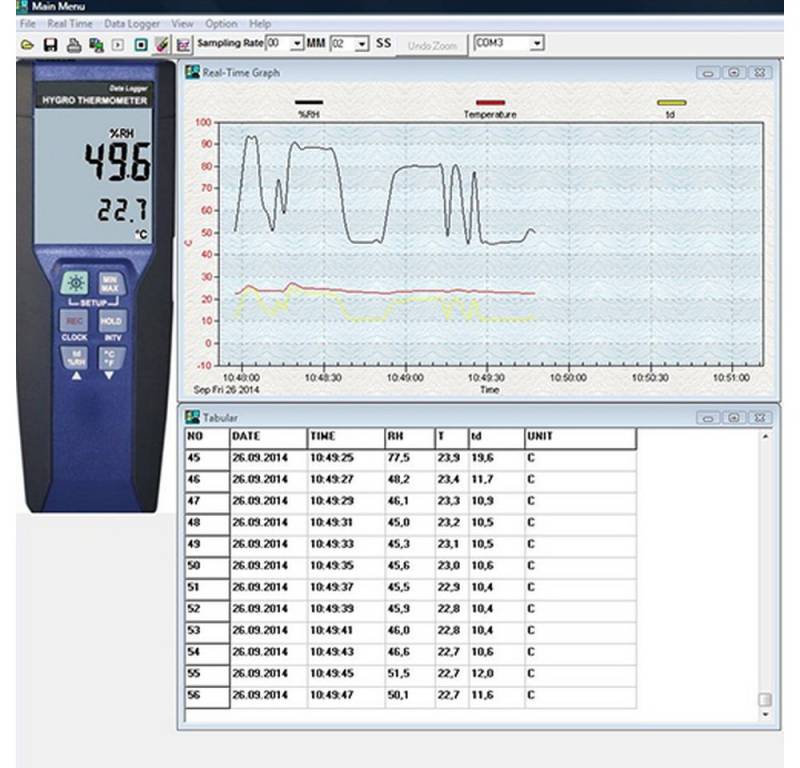The width and height of the screenshot is (800, 768).
Task: Click the HOLD button on the meter
Action: point(111,321)
